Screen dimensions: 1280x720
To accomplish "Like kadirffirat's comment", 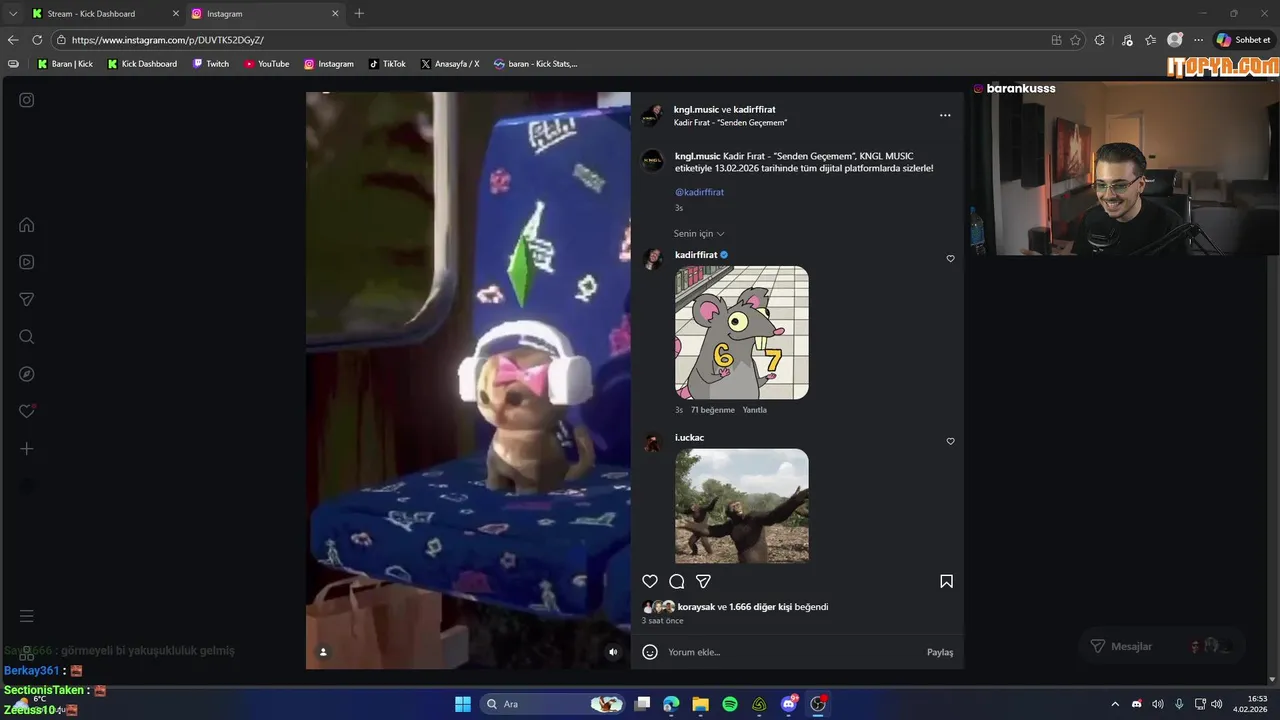I will [x=950, y=259].
